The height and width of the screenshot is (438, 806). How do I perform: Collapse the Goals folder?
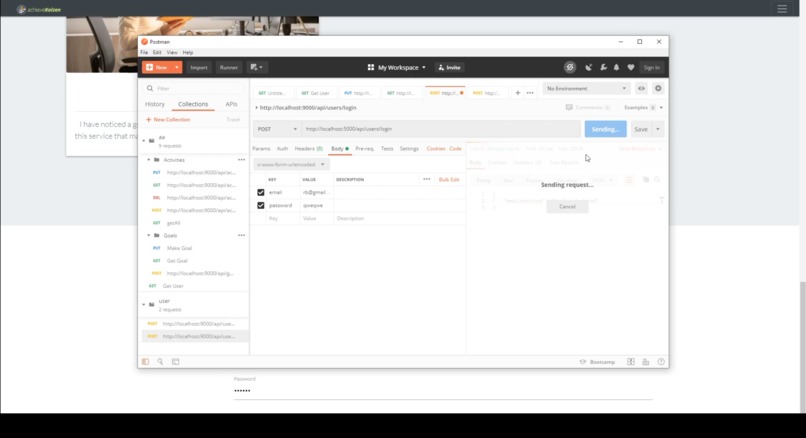[x=149, y=235]
